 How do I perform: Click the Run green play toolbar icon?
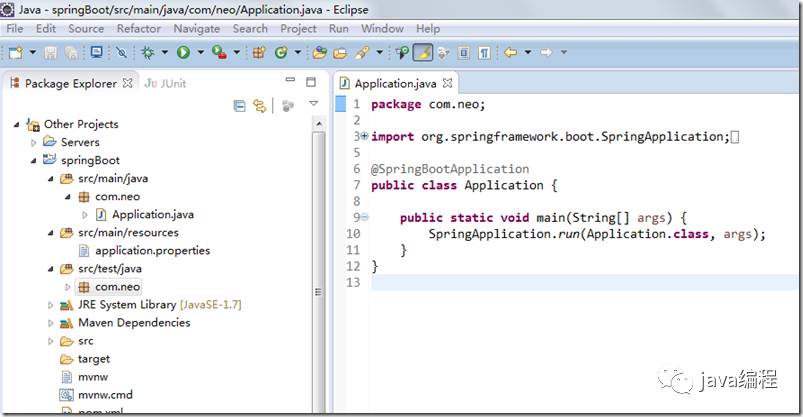[x=183, y=52]
